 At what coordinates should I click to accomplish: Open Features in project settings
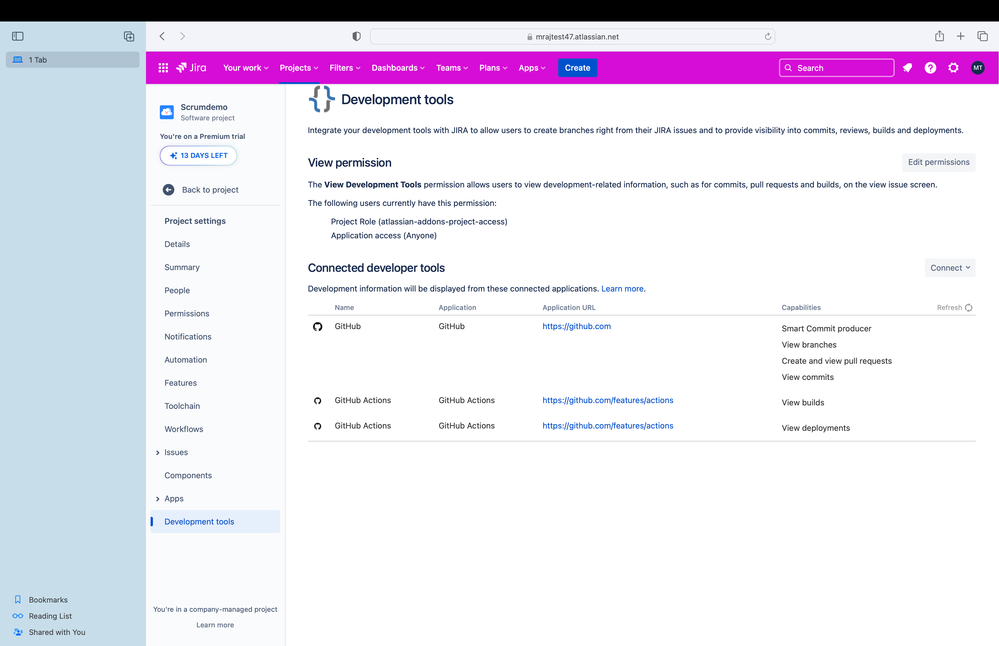click(x=181, y=383)
